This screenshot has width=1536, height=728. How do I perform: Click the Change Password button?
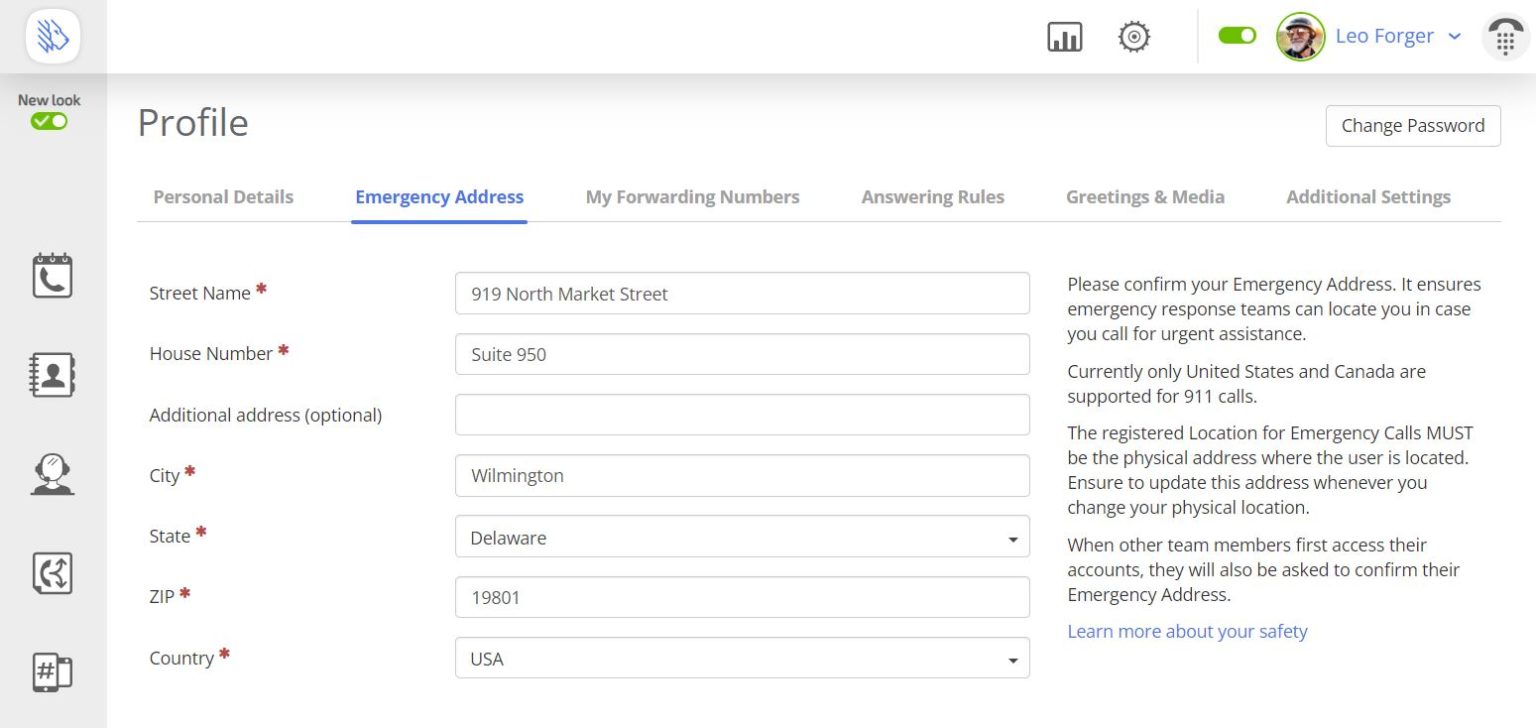click(x=1412, y=126)
